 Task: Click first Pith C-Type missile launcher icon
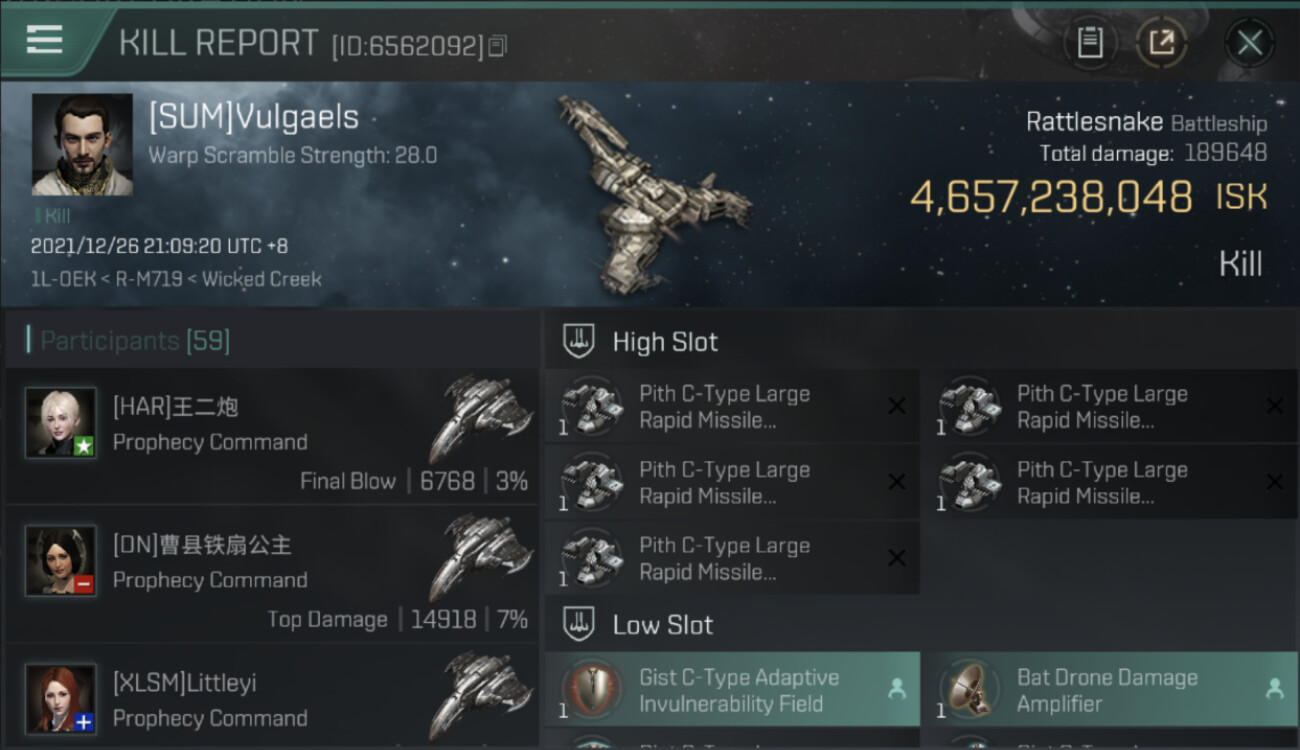tap(591, 407)
